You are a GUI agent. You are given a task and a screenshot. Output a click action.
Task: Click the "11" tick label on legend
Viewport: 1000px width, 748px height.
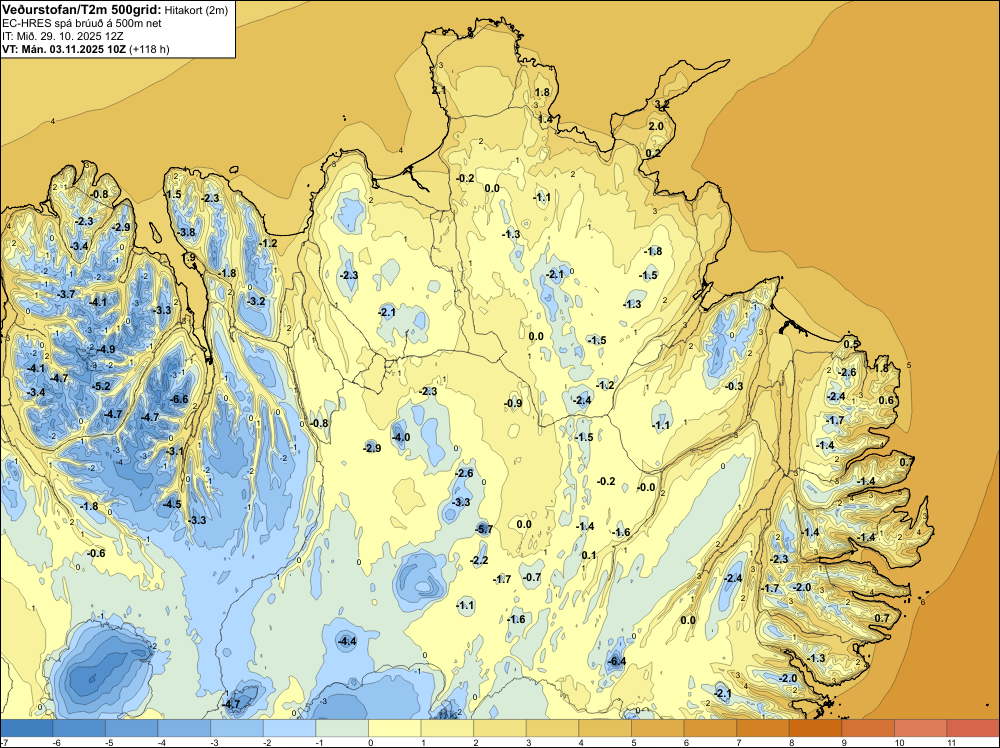pyautogui.click(x=951, y=742)
